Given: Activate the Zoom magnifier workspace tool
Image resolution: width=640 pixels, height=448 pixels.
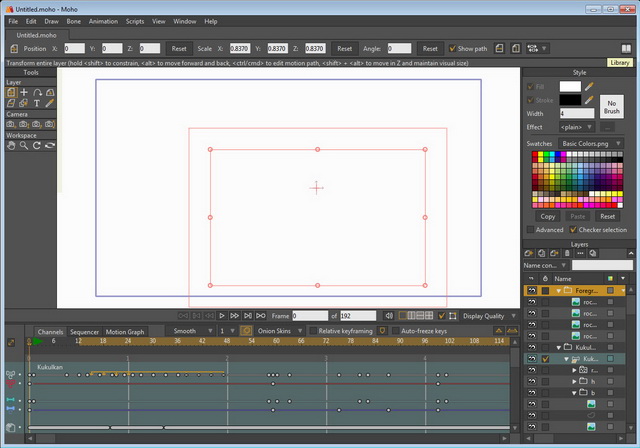Looking at the screenshot, I should tap(24, 145).
